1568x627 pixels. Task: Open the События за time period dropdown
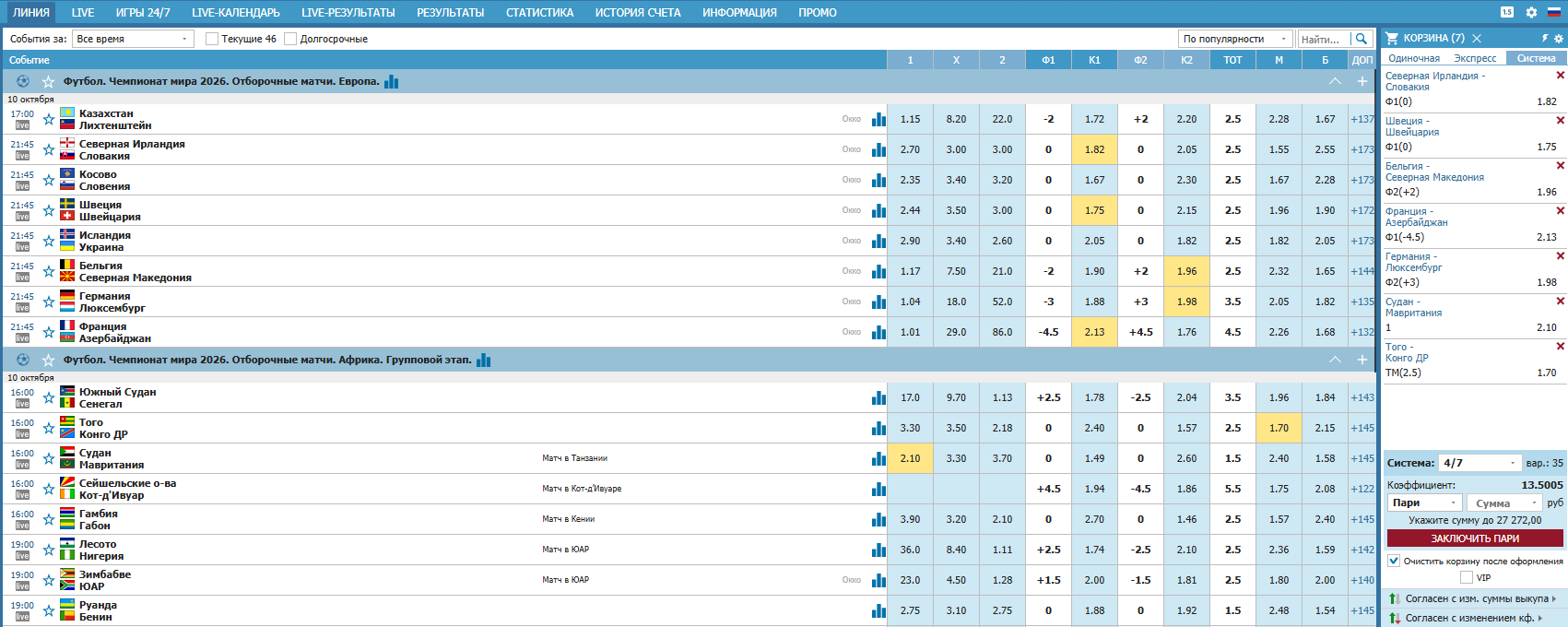(133, 39)
